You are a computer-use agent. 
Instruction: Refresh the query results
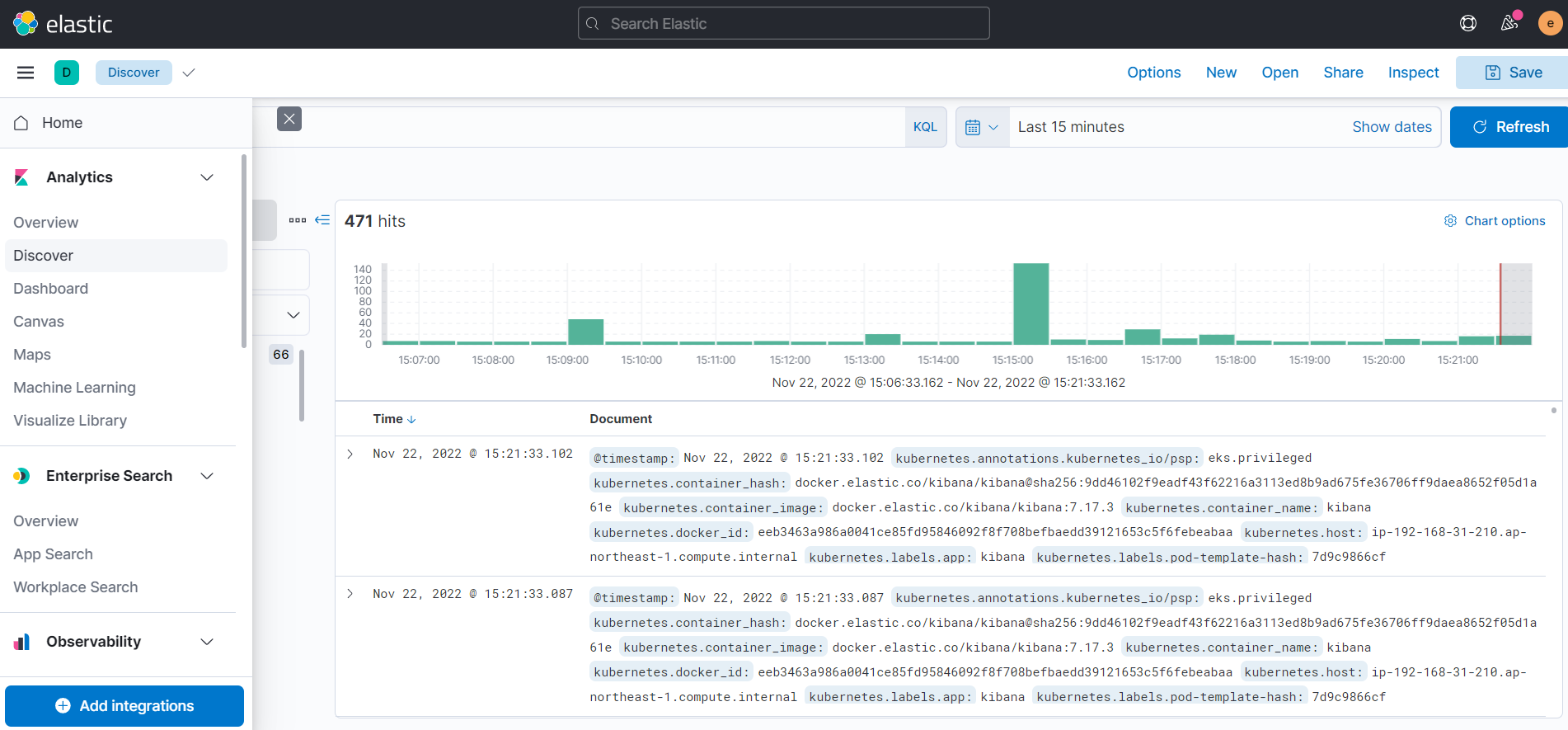coord(1509,127)
